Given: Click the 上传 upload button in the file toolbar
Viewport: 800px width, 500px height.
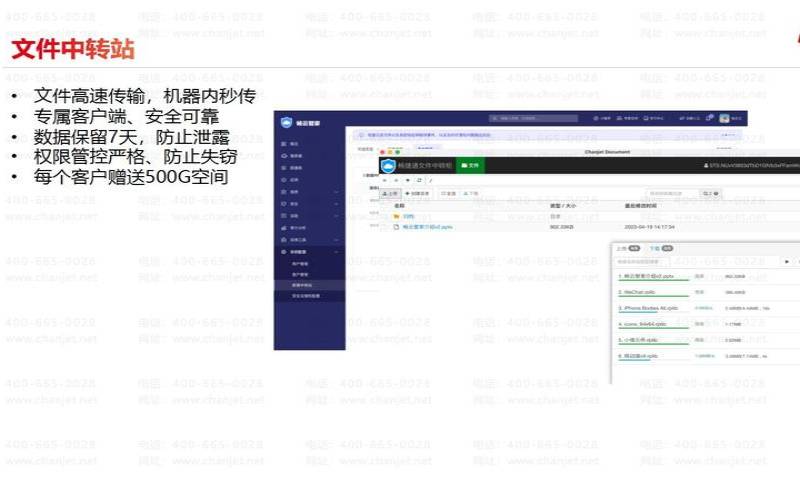Looking at the screenshot, I should tap(390, 194).
